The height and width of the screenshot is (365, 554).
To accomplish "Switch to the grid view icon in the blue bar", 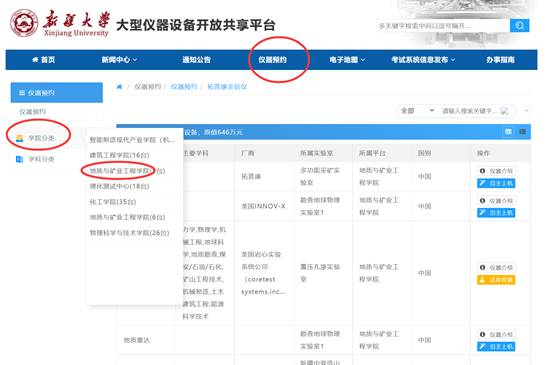I will click(x=508, y=132).
